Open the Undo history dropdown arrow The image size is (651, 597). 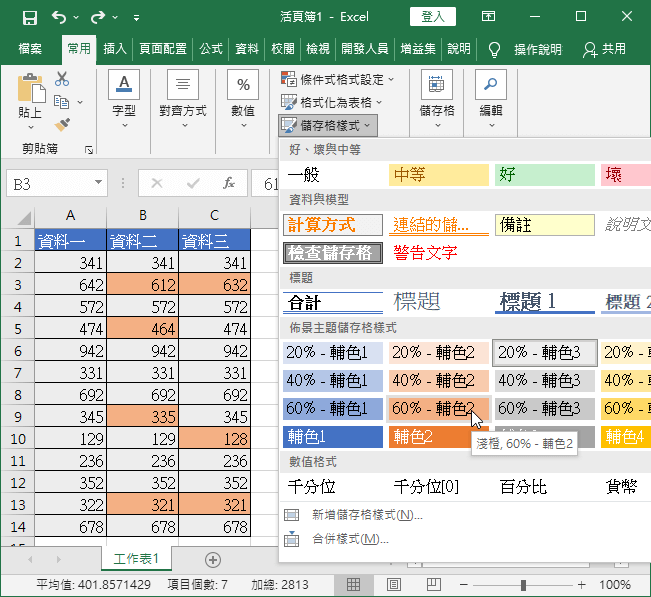(76, 17)
